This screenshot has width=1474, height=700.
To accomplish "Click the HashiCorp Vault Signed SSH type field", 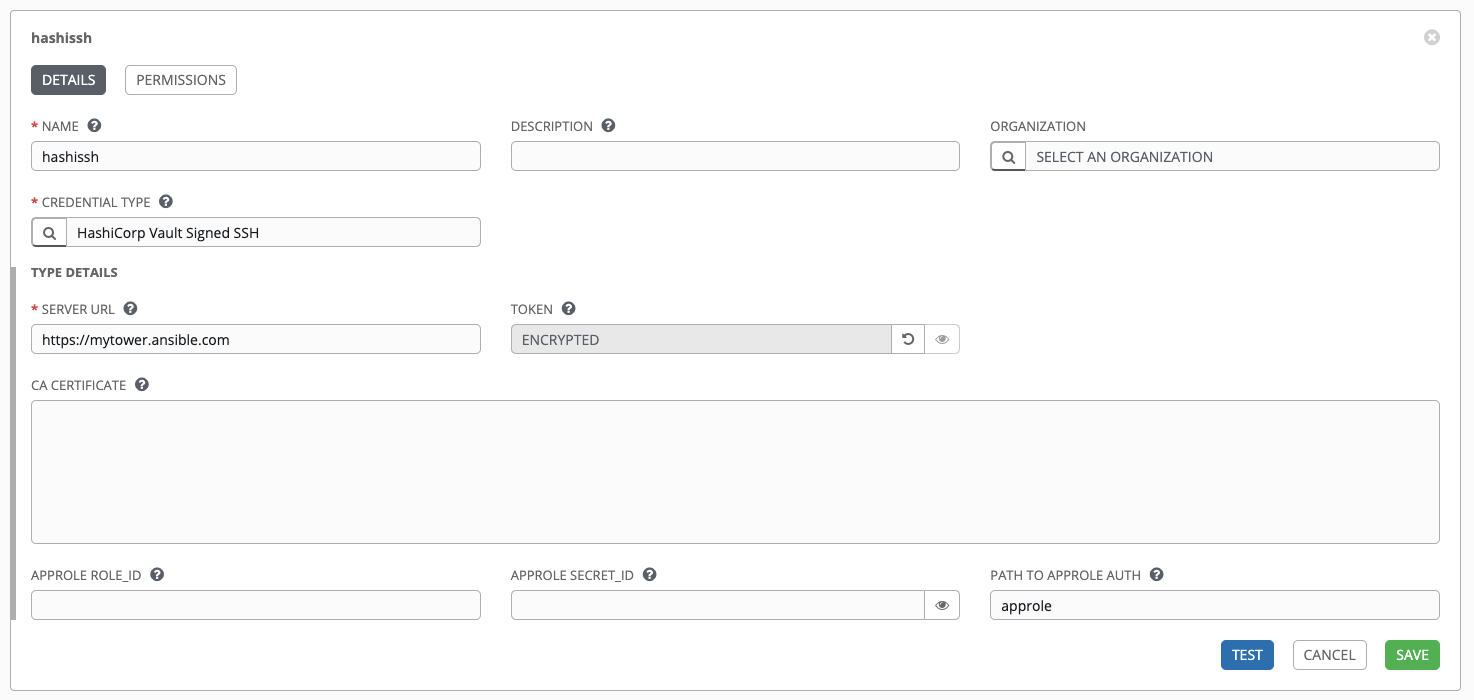I will point(273,232).
